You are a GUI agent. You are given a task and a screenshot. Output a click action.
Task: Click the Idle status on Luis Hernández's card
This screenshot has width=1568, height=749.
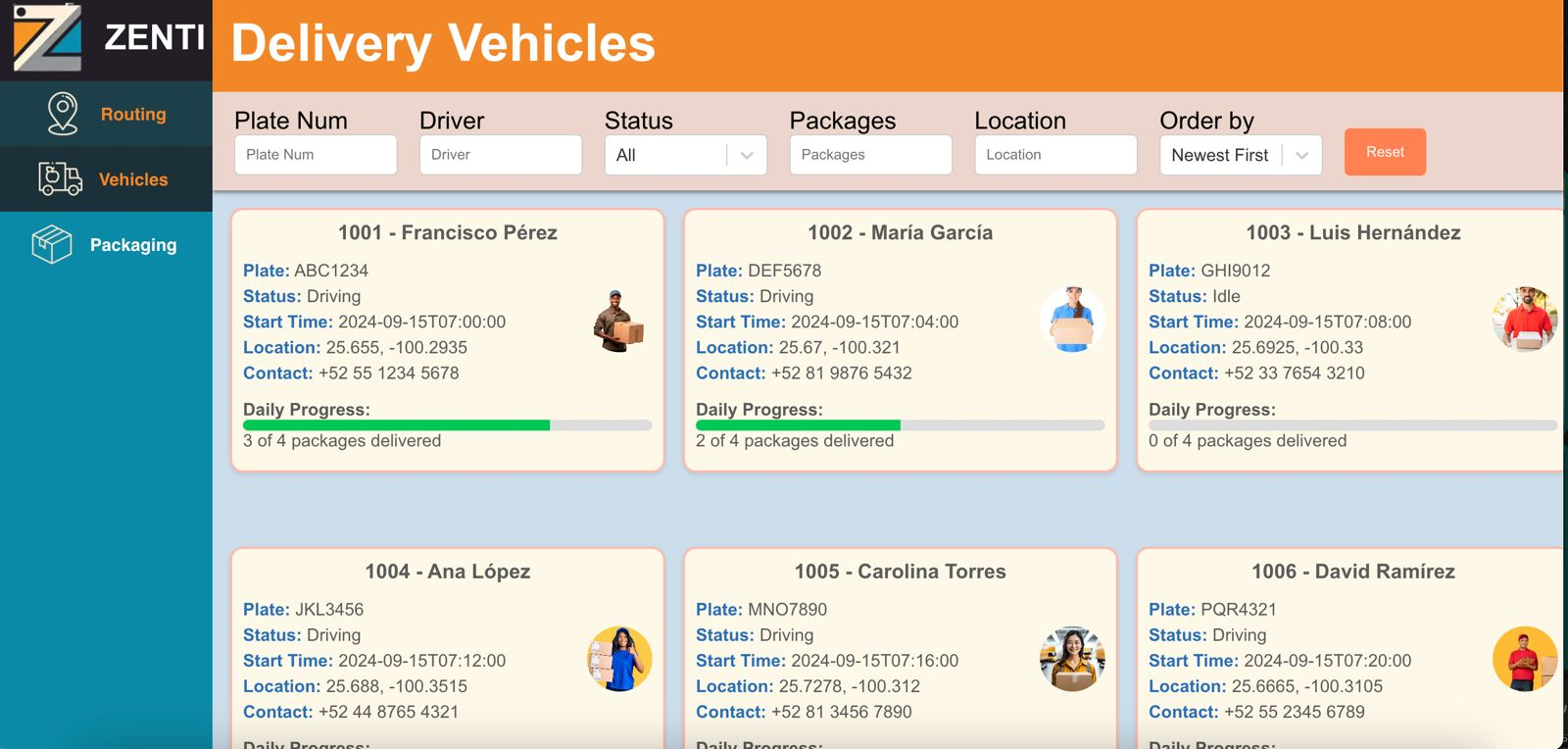1226,296
